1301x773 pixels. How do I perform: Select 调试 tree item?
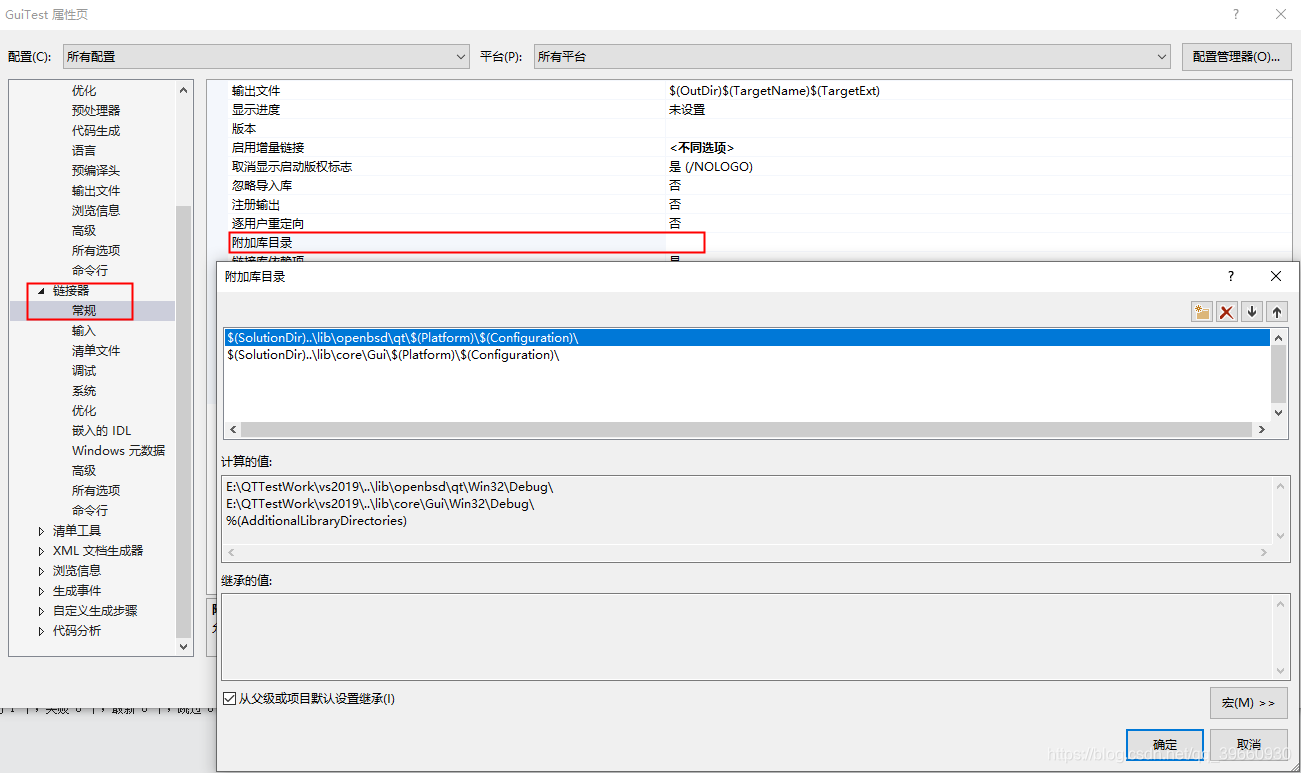point(84,371)
